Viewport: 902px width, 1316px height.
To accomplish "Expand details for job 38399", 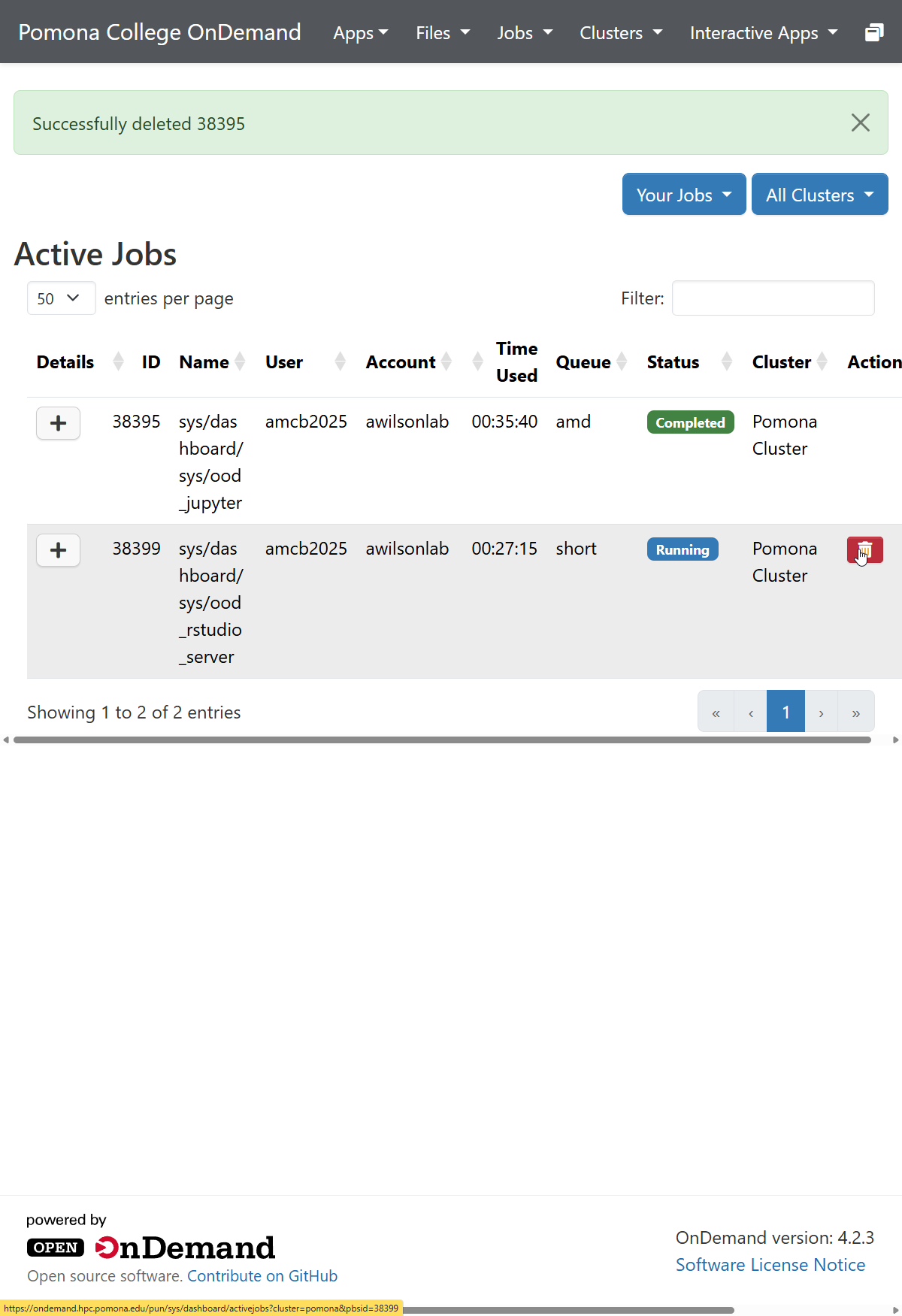I will pyautogui.click(x=59, y=550).
